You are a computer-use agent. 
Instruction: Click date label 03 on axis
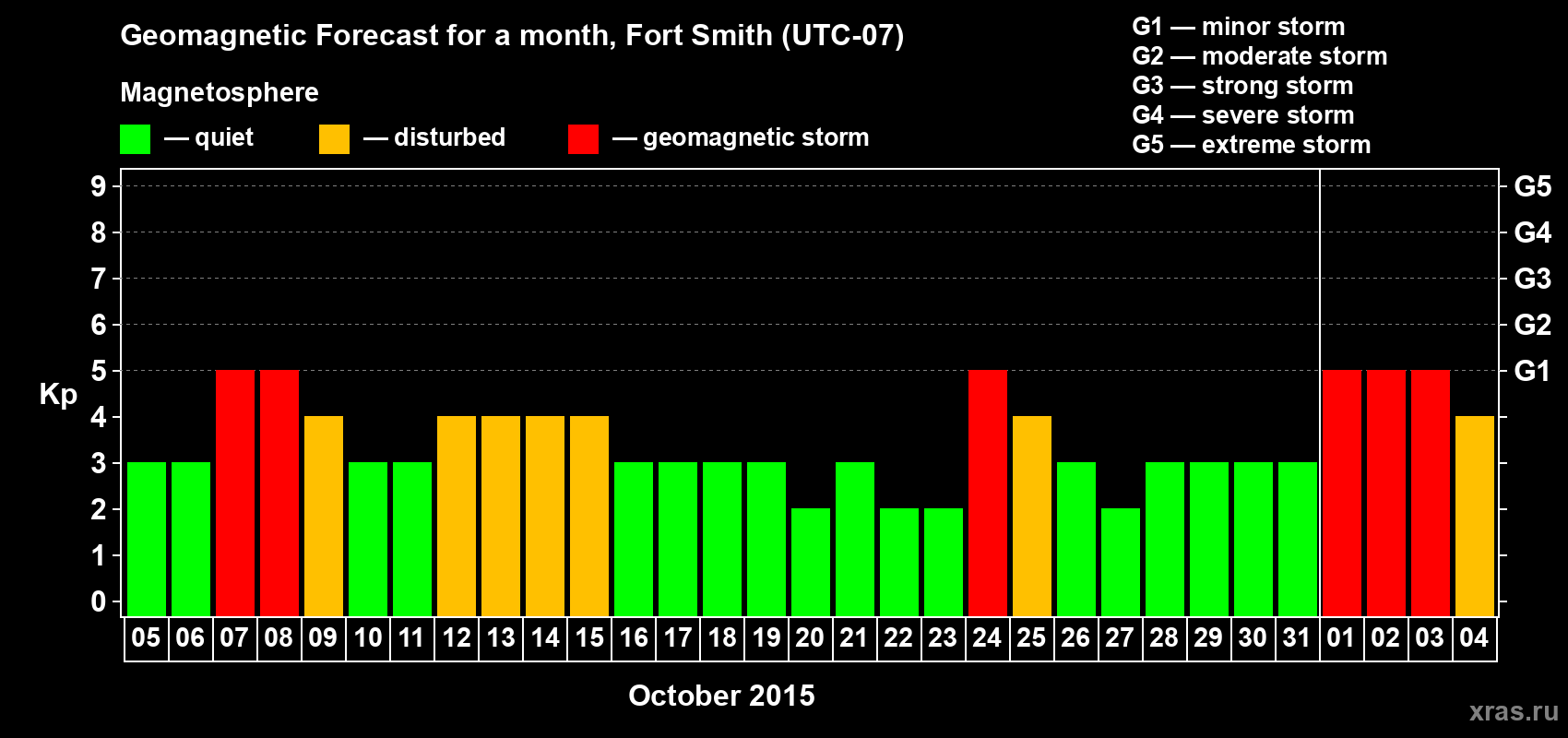tap(1430, 638)
